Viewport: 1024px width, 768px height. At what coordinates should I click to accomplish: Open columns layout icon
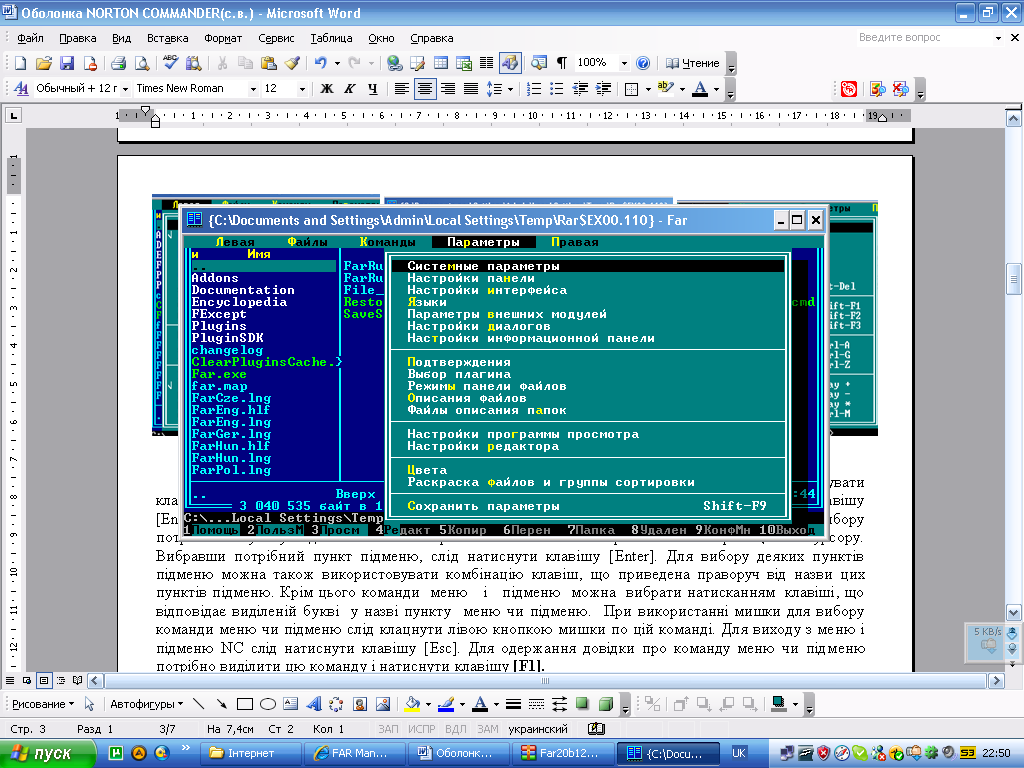tap(487, 63)
